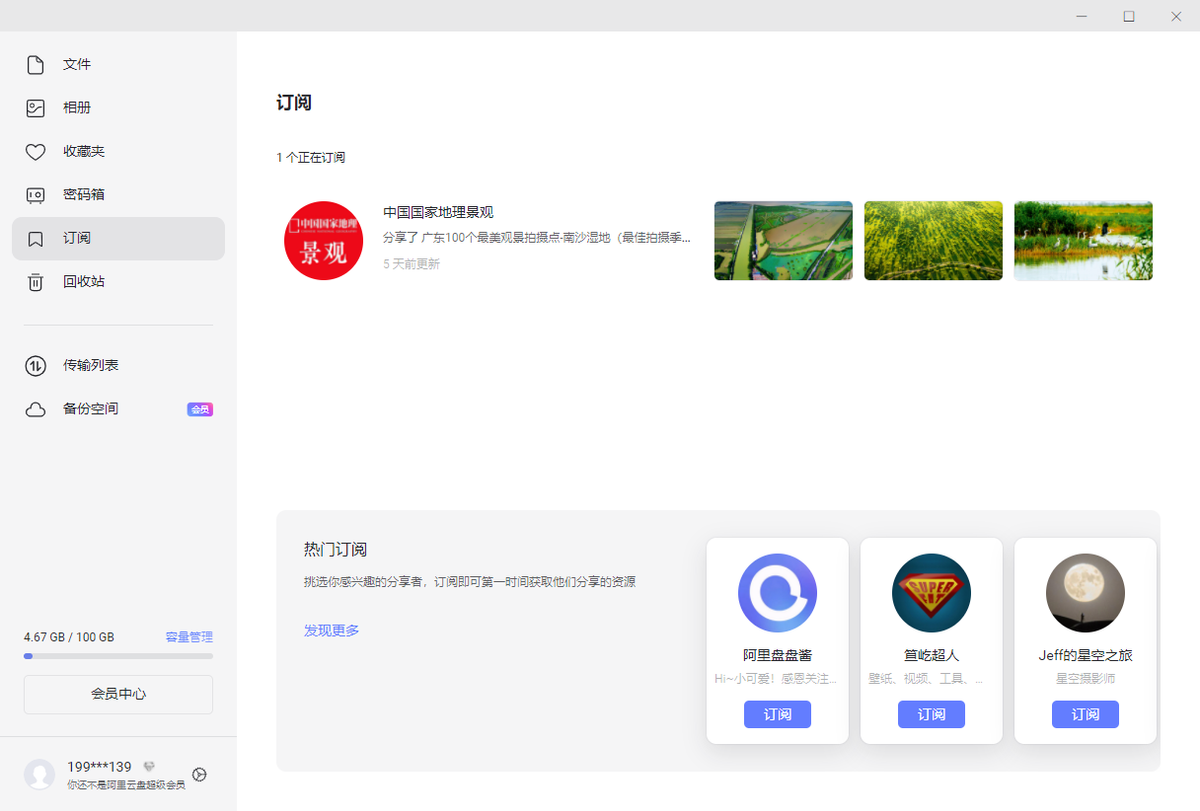Click the 会员中心 button
The height and width of the screenshot is (811, 1200).
[x=118, y=694]
